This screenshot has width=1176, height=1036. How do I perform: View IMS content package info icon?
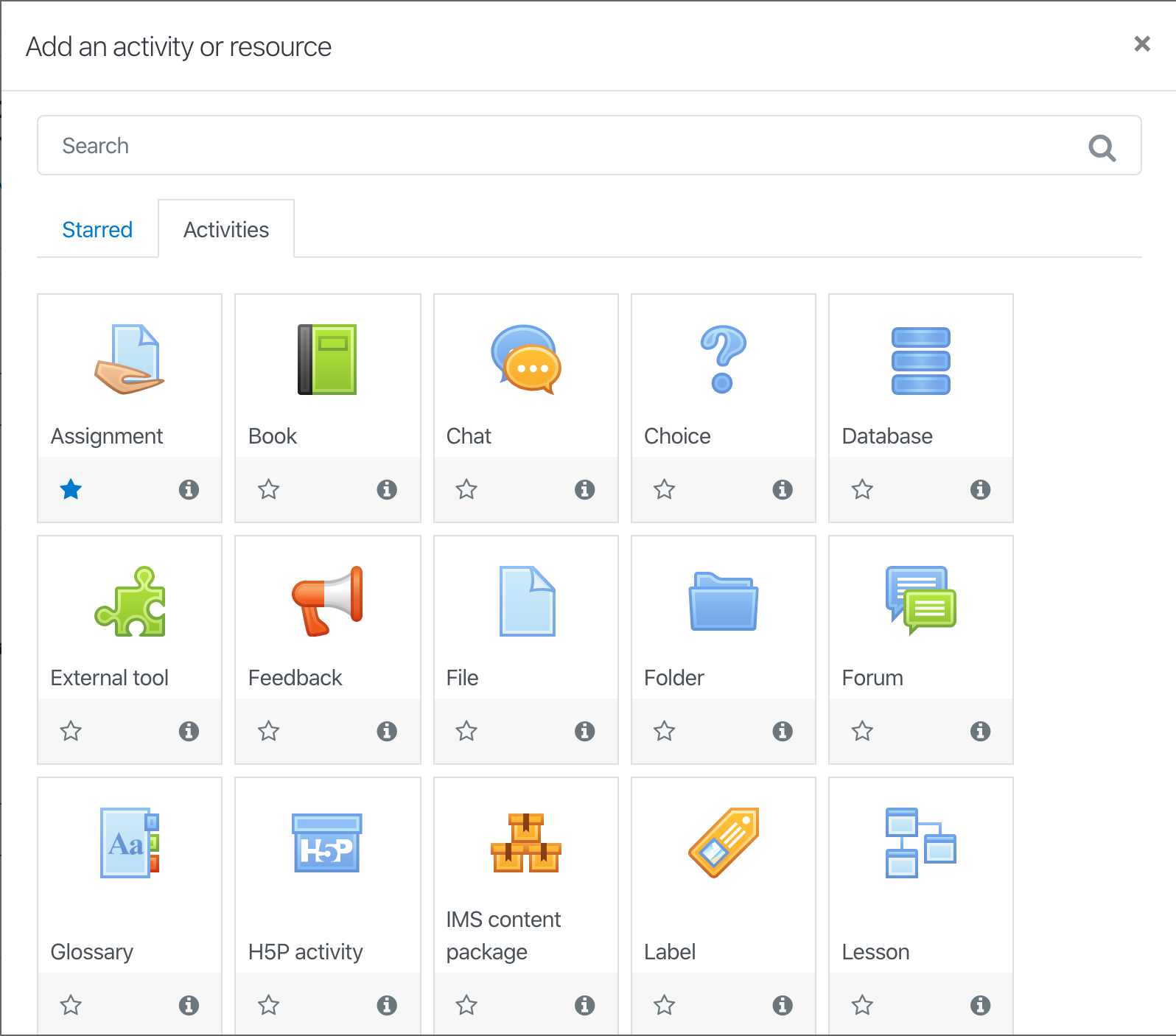(584, 1005)
